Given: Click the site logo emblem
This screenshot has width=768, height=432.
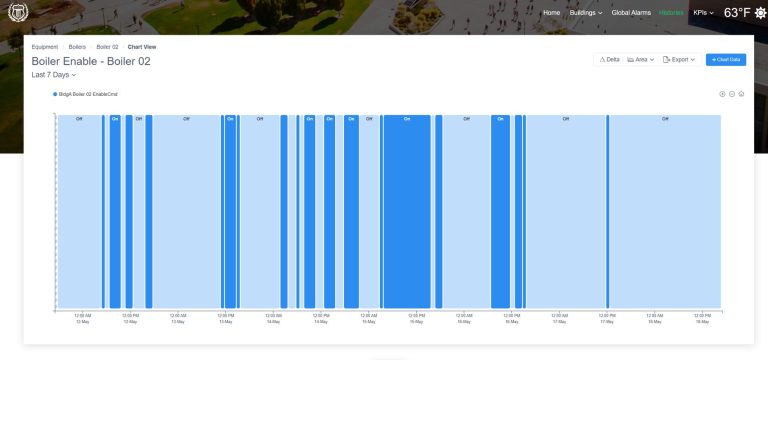Looking at the screenshot, I should point(18,12).
